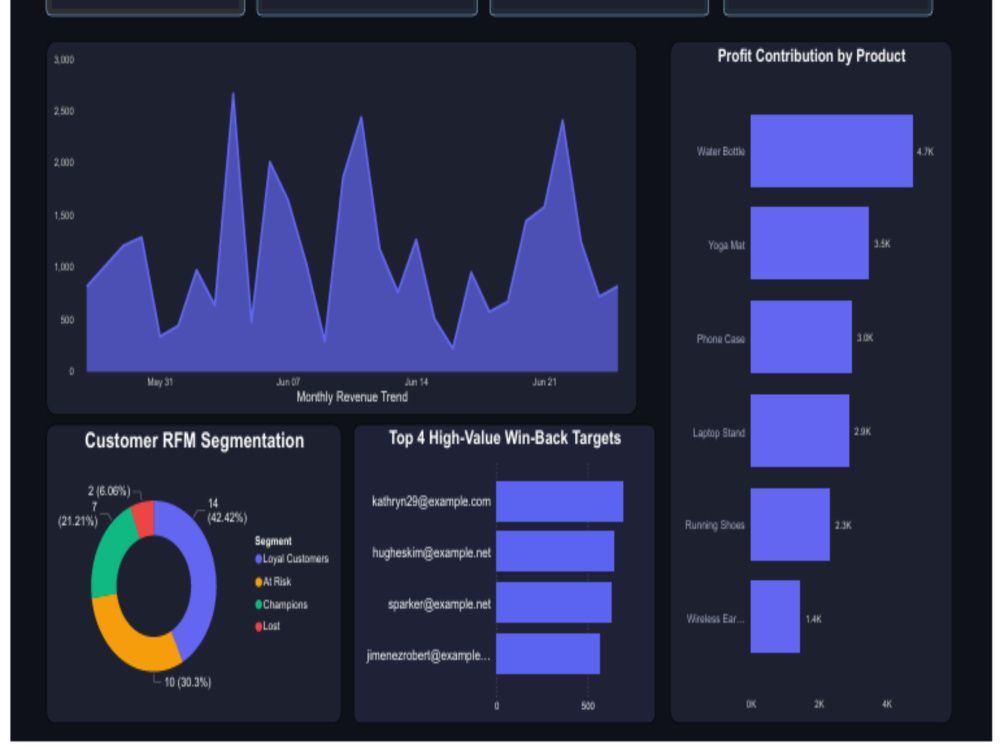Click the Water Bottle profit bar
Screen dimensions: 1000x750
coord(831,151)
